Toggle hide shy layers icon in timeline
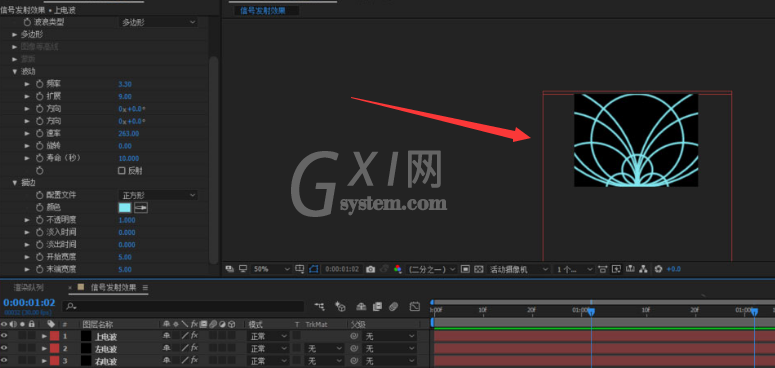 coord(361,307)
